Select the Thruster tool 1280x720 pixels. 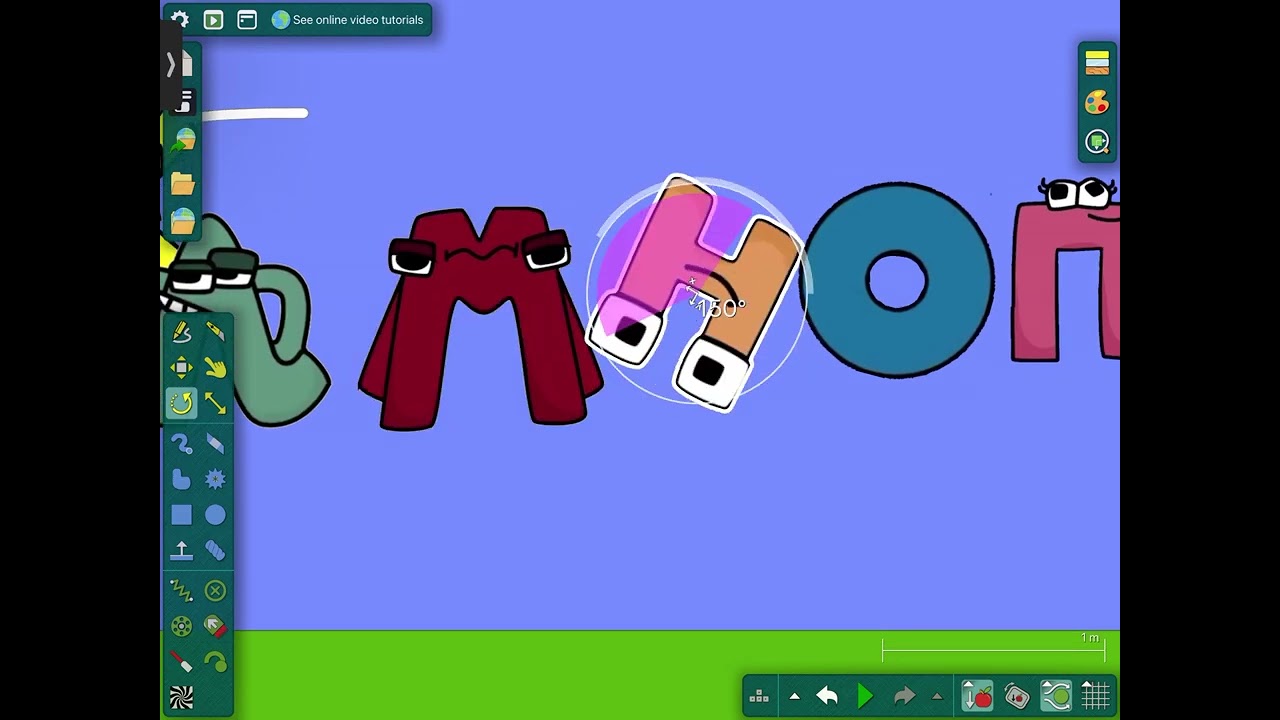[215, 627]
